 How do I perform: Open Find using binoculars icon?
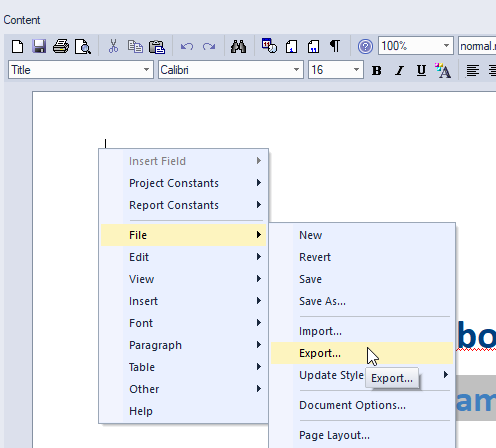(x=239, y=46)
